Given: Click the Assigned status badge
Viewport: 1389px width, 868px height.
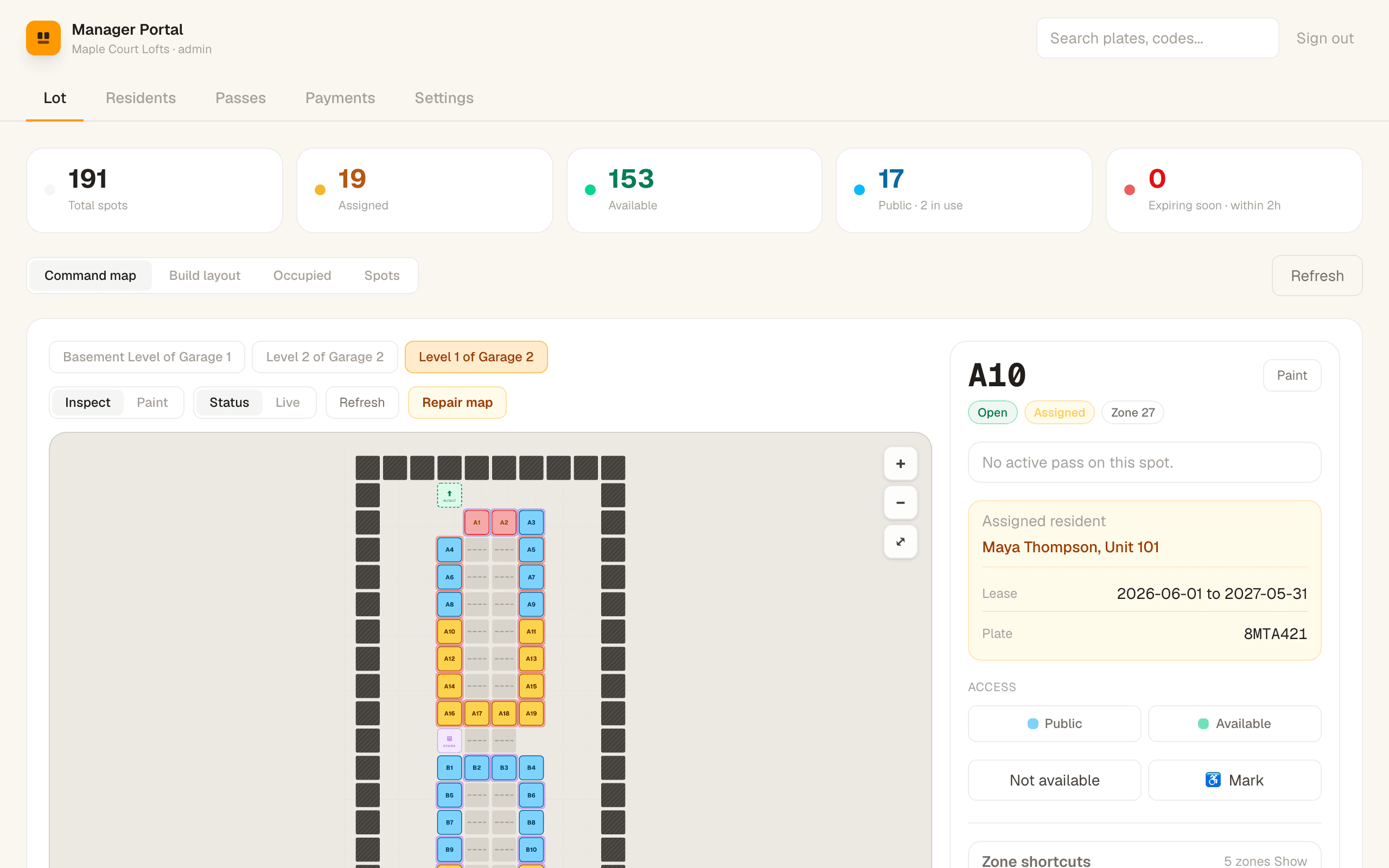Looking at the screenshot, I should pyautogui.click(x=1059, y=412).
